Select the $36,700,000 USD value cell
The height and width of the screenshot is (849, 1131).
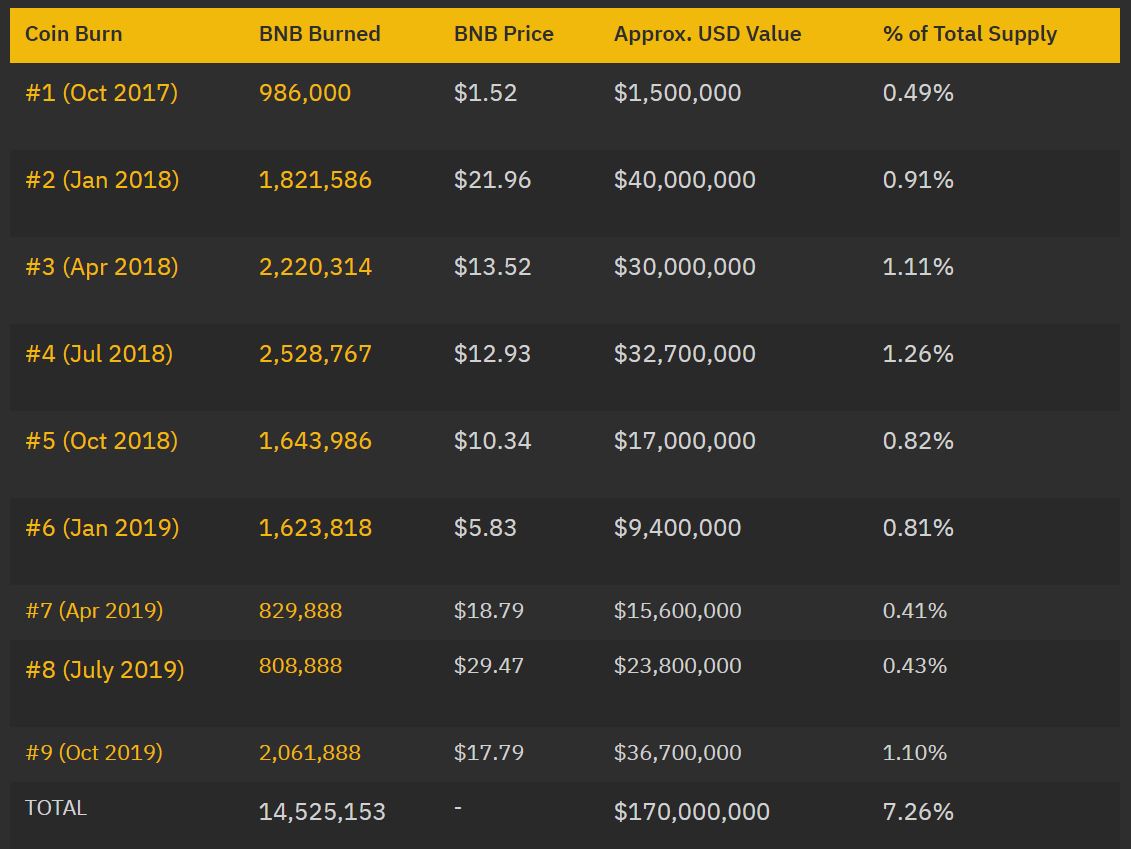pos(677,753)
